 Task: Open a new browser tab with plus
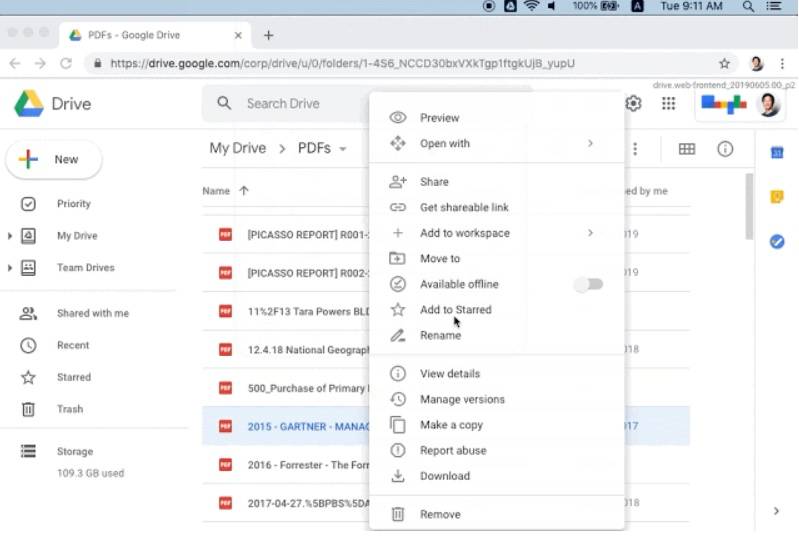(x=269, y=35)
